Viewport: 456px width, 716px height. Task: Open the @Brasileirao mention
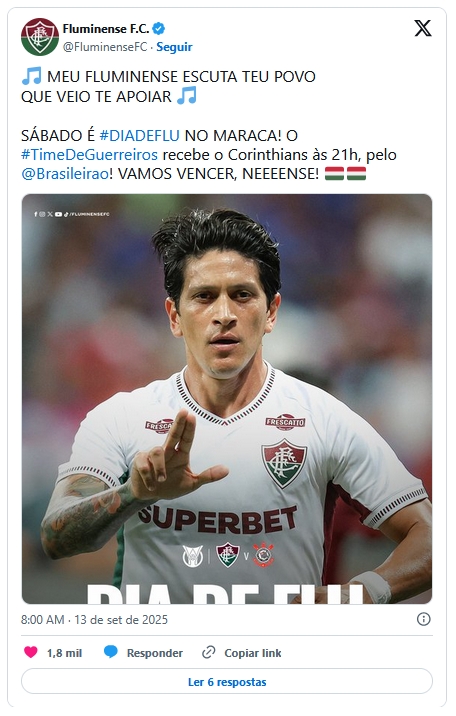click(65, 174)
